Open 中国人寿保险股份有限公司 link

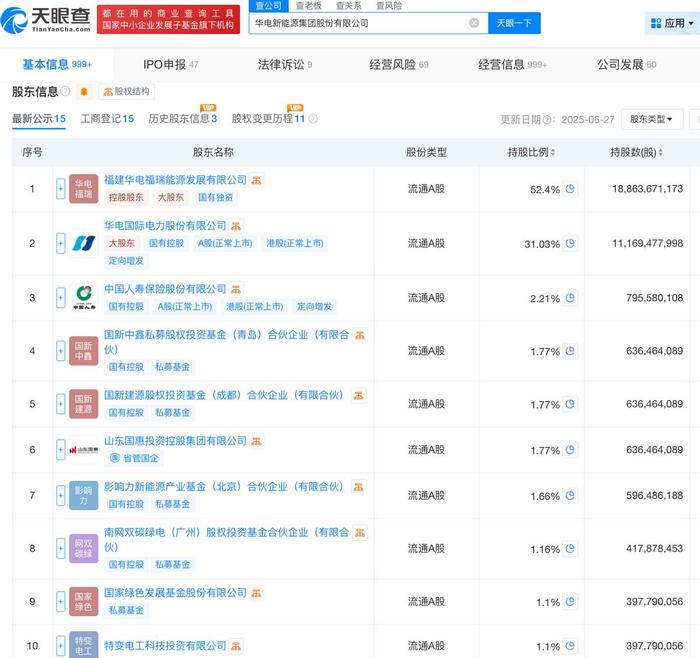click(x=165, y=289)
